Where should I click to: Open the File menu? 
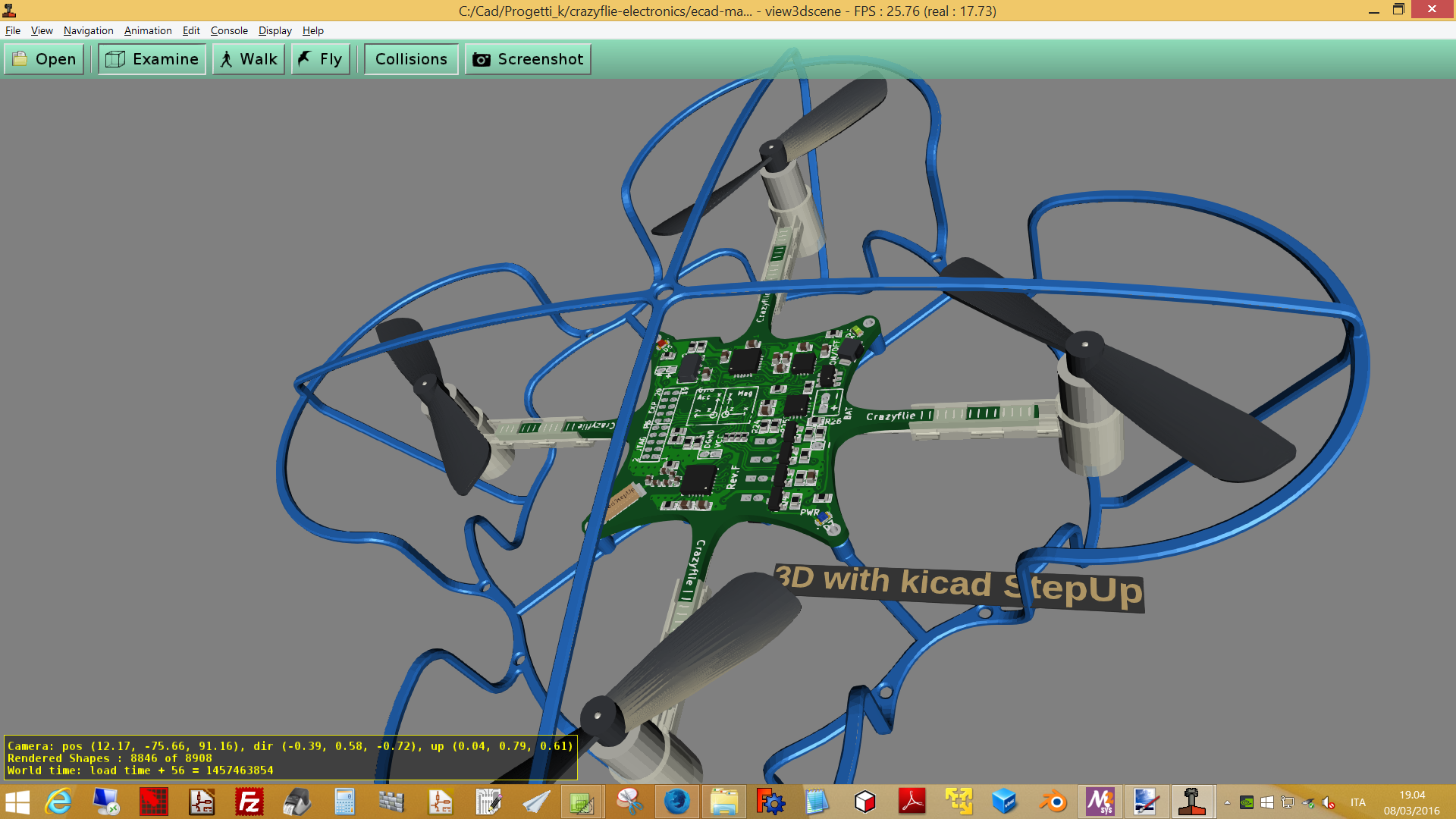[x=13, y=30]
